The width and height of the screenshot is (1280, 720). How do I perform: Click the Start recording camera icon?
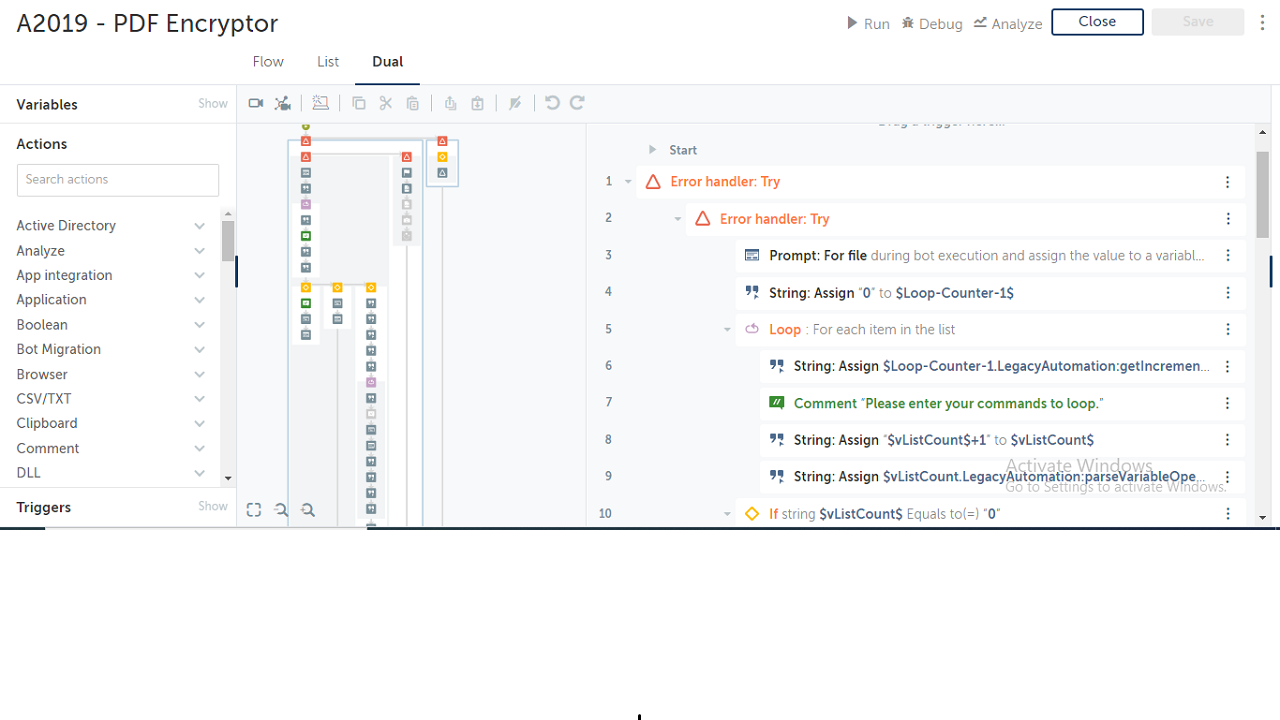tap(256, 103)
